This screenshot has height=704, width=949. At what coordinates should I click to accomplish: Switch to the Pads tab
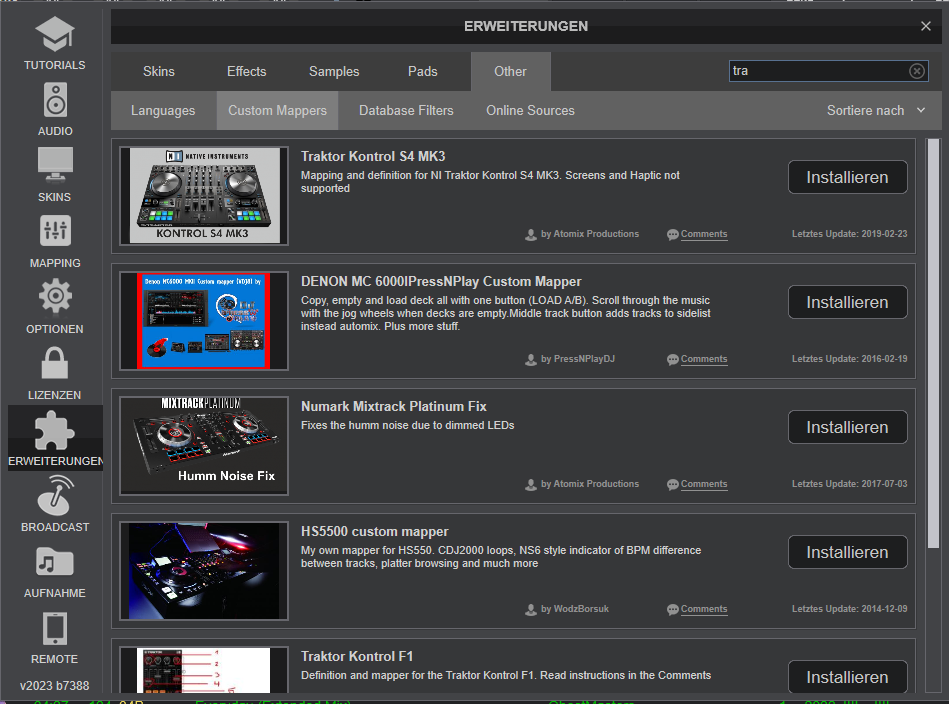(422, 71)
